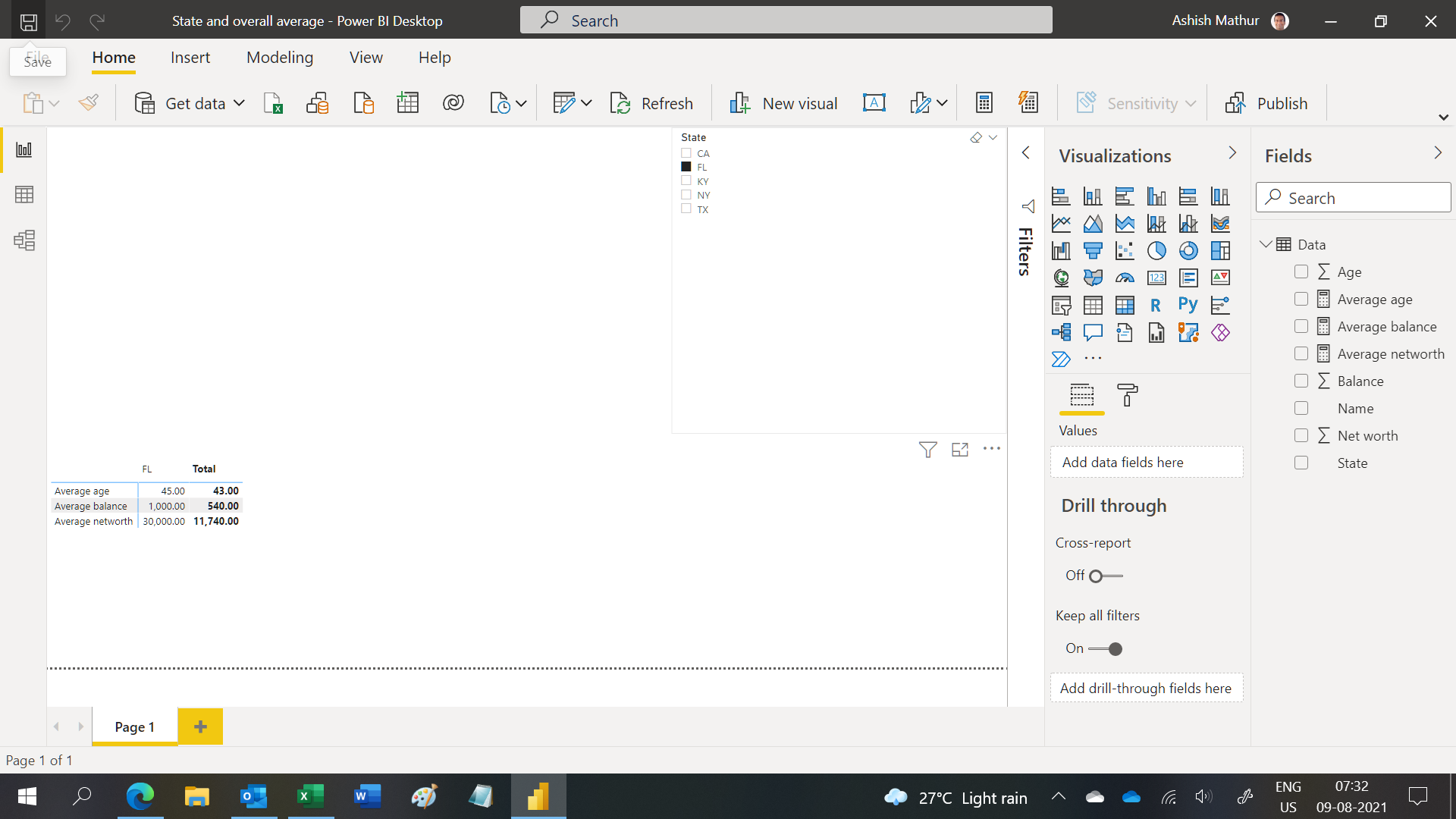Activate Focus mode on the matrix visual
The image size is (1456, 819).
(x=960, y=450)
